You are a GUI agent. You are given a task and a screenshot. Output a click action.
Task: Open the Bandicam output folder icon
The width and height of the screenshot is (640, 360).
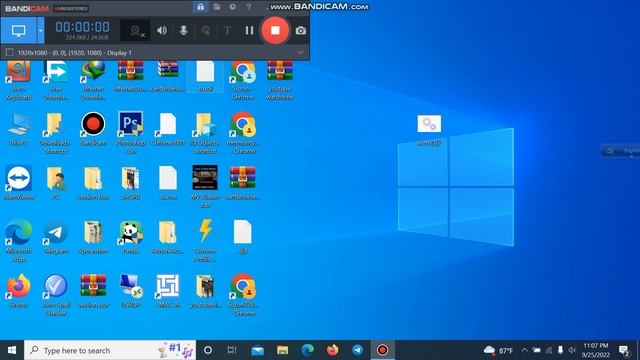pos(217,7)
